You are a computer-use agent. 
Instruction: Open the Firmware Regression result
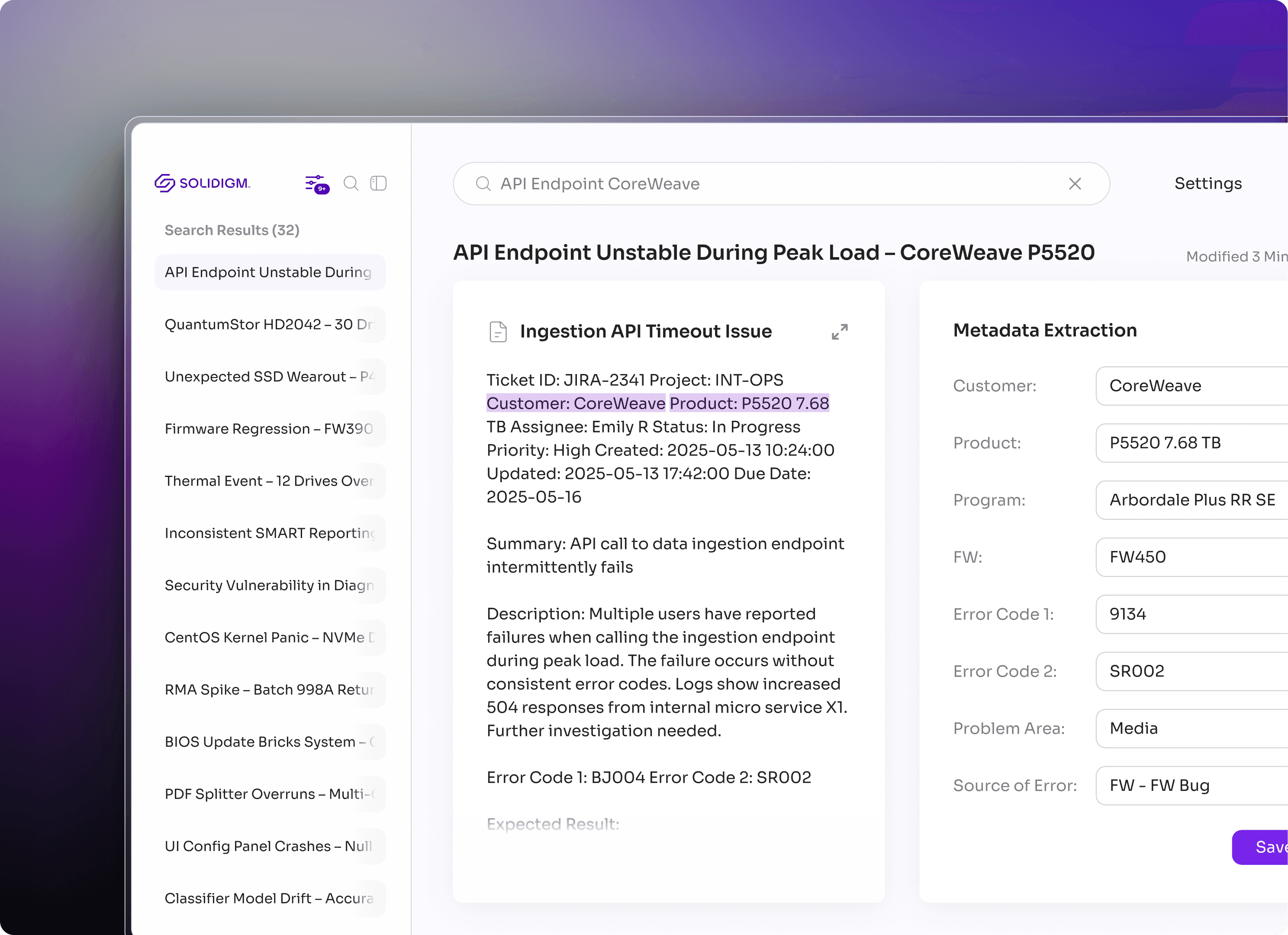(x=269, y=429)
